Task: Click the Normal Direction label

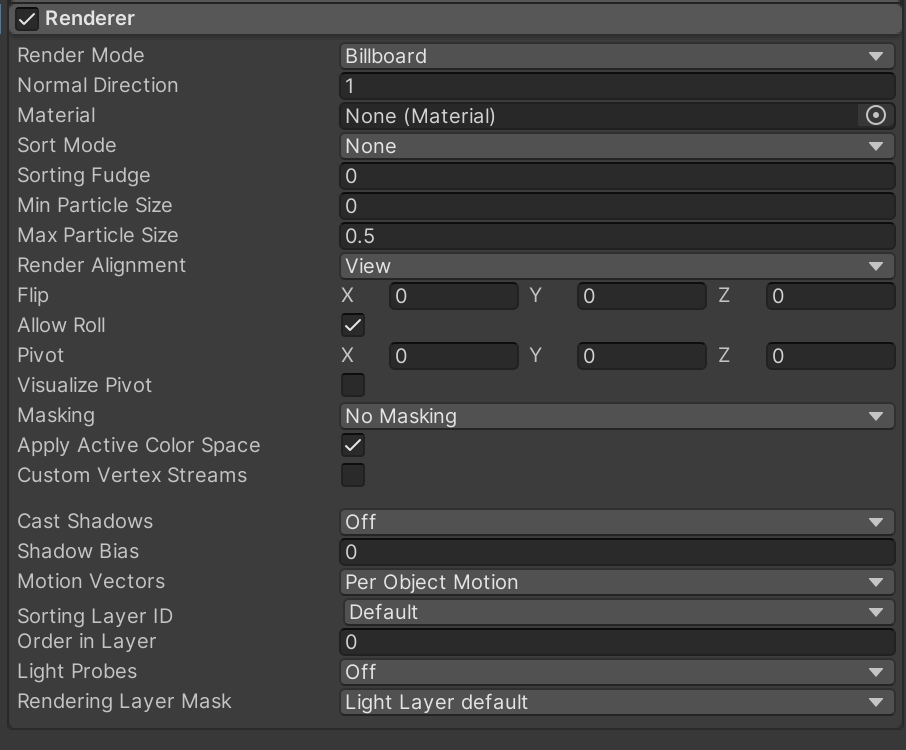Action: [98, 85]
